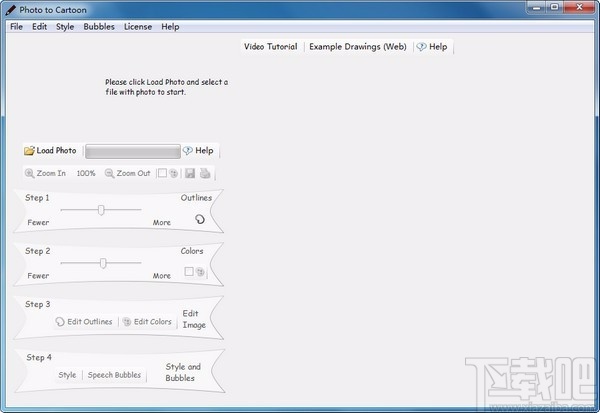
Task: Click the Edit Outlines button label
Action: pos(90,322)
